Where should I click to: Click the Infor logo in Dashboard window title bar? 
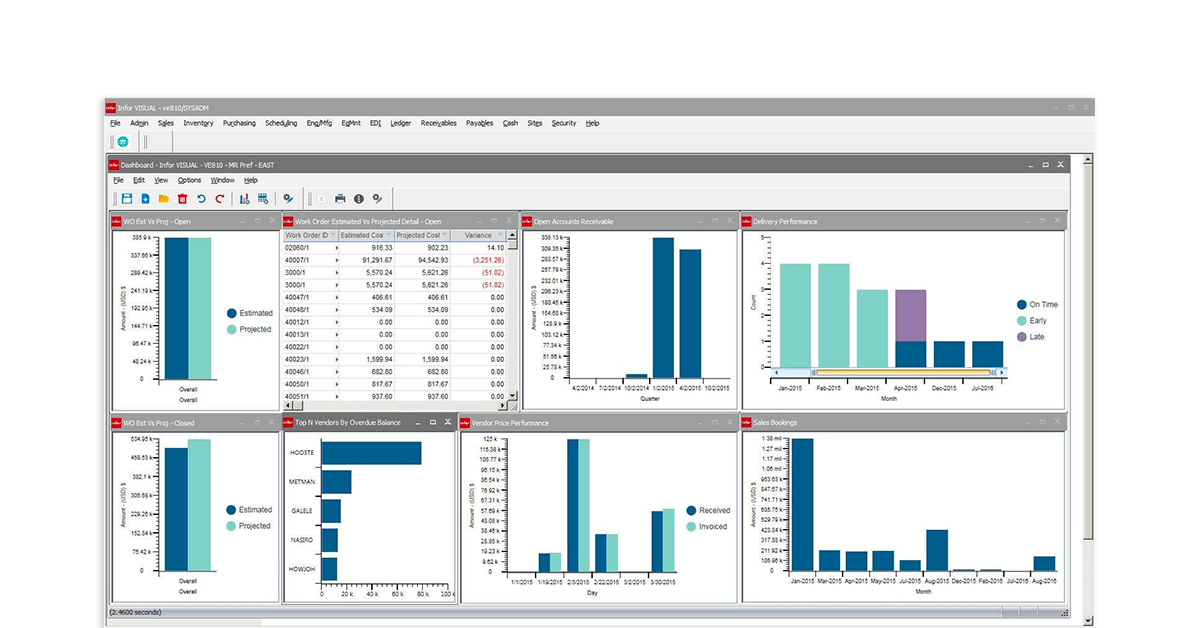[x=114, y=164]
